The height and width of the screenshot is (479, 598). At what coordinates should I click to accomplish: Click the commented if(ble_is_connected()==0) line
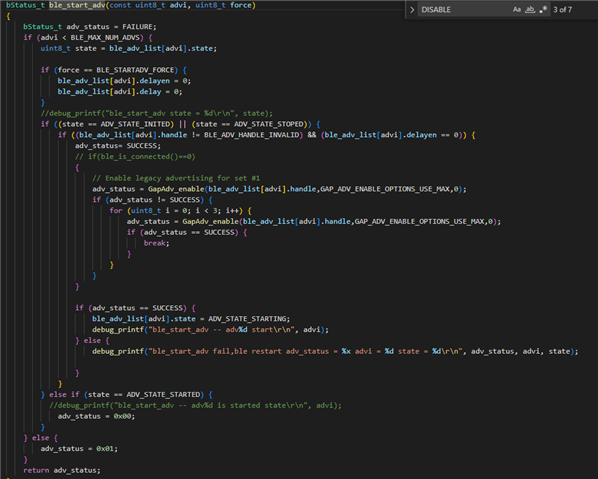(x=135, y=156)
